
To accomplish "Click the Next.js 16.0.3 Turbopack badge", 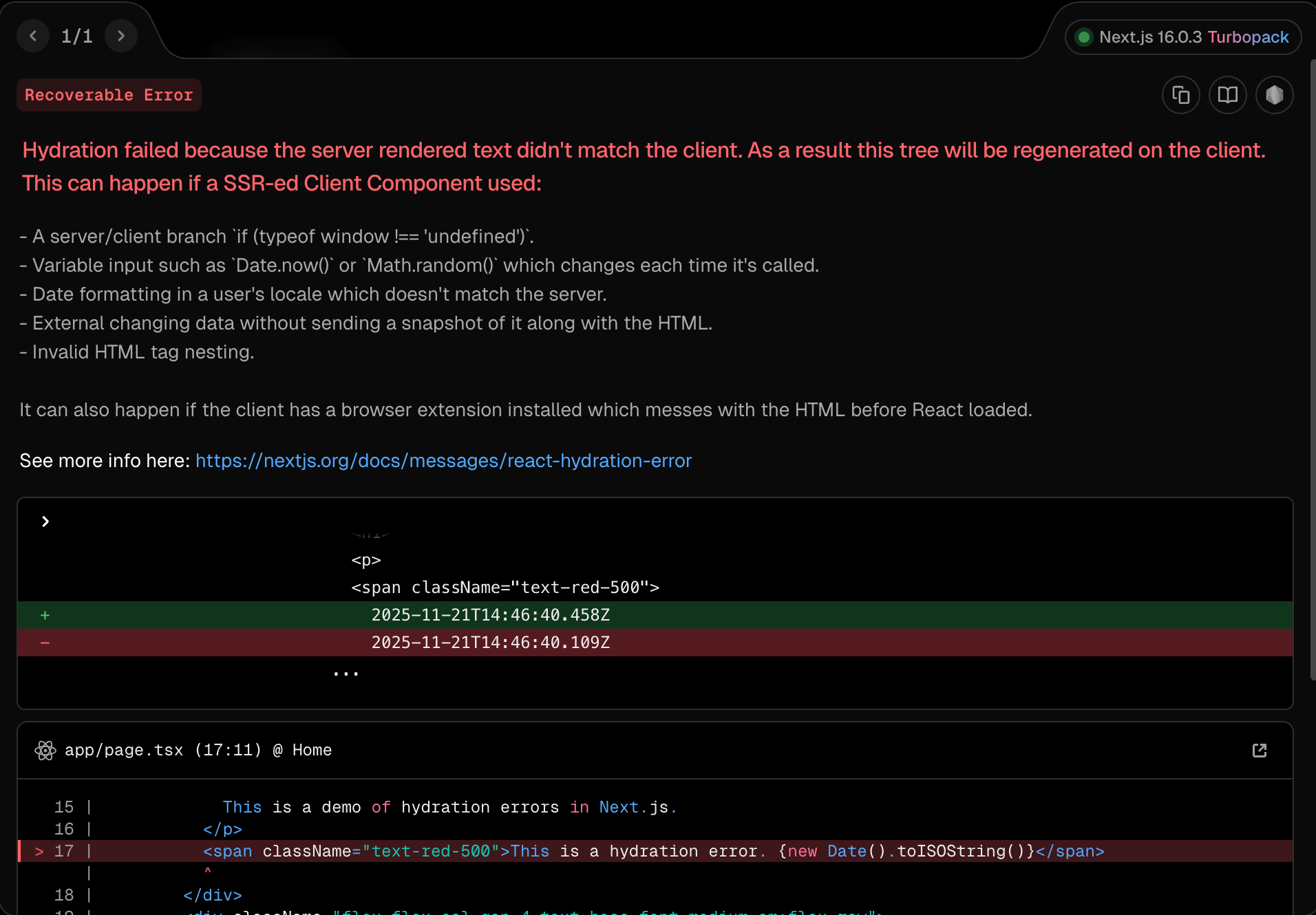I will pyautogui.click(x=1183, y=37).
